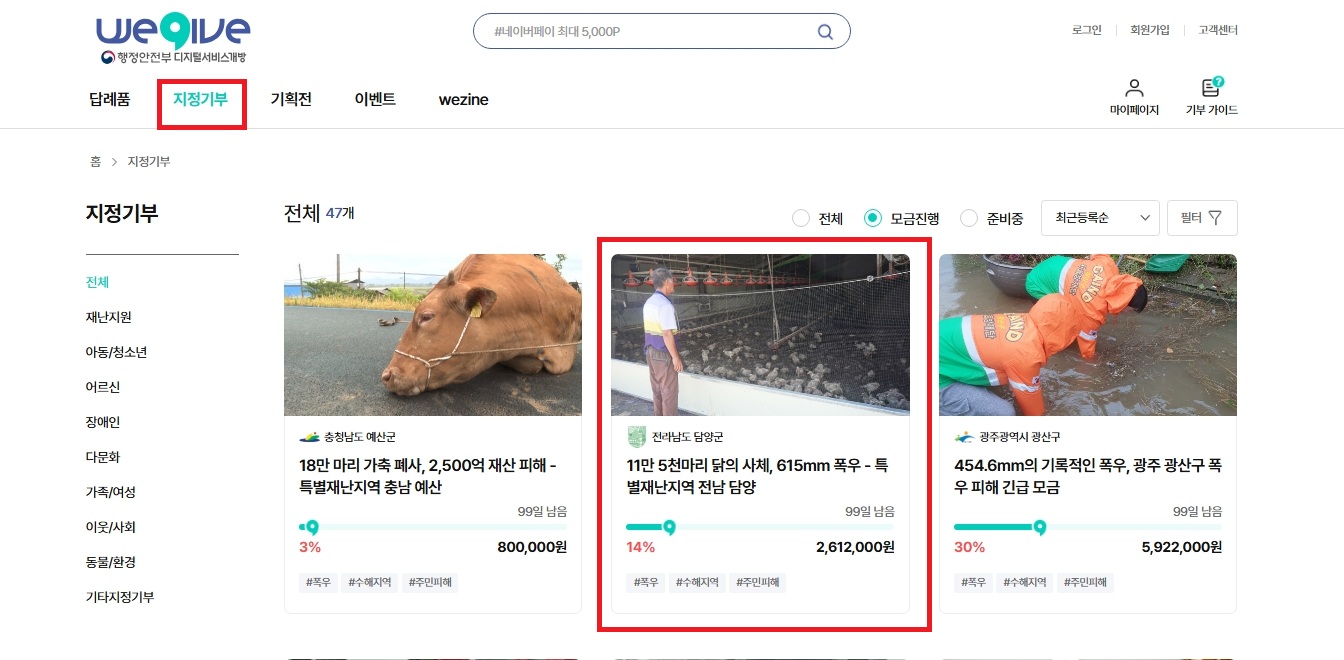The image size is (1344, 660).
Task: Select the 모금진행 radio button
Action: 872,218
